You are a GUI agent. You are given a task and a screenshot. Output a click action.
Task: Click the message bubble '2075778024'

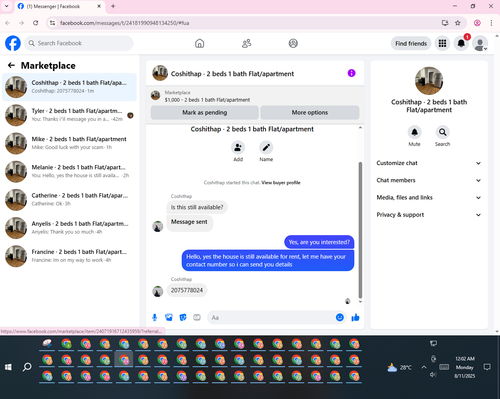[187, 290]
